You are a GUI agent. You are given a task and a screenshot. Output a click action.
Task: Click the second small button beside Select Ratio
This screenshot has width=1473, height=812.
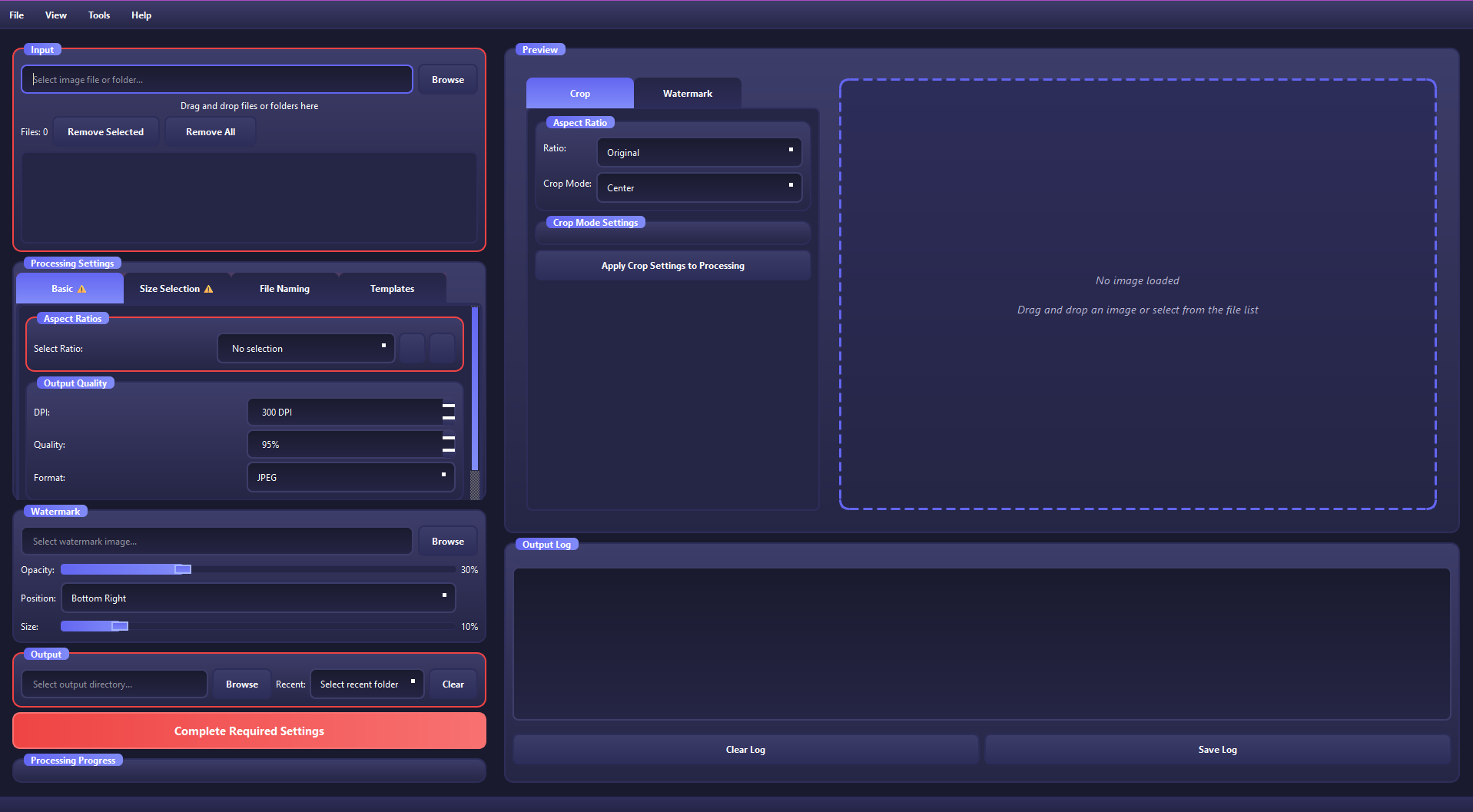[x=442, y=348]
